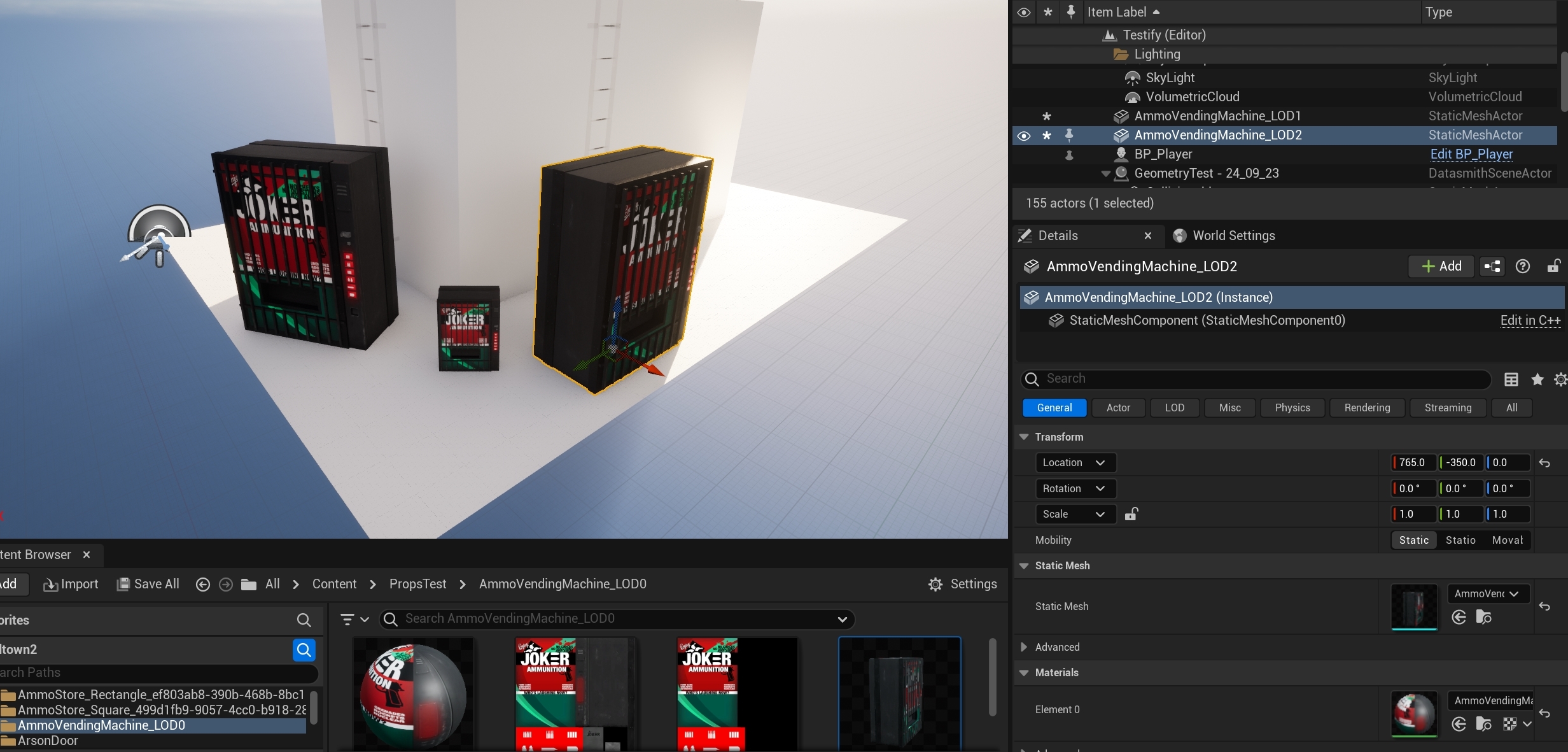The image size is (1568, 752).
Task: Click the Edit BP_Player link
Action: 1471,154
